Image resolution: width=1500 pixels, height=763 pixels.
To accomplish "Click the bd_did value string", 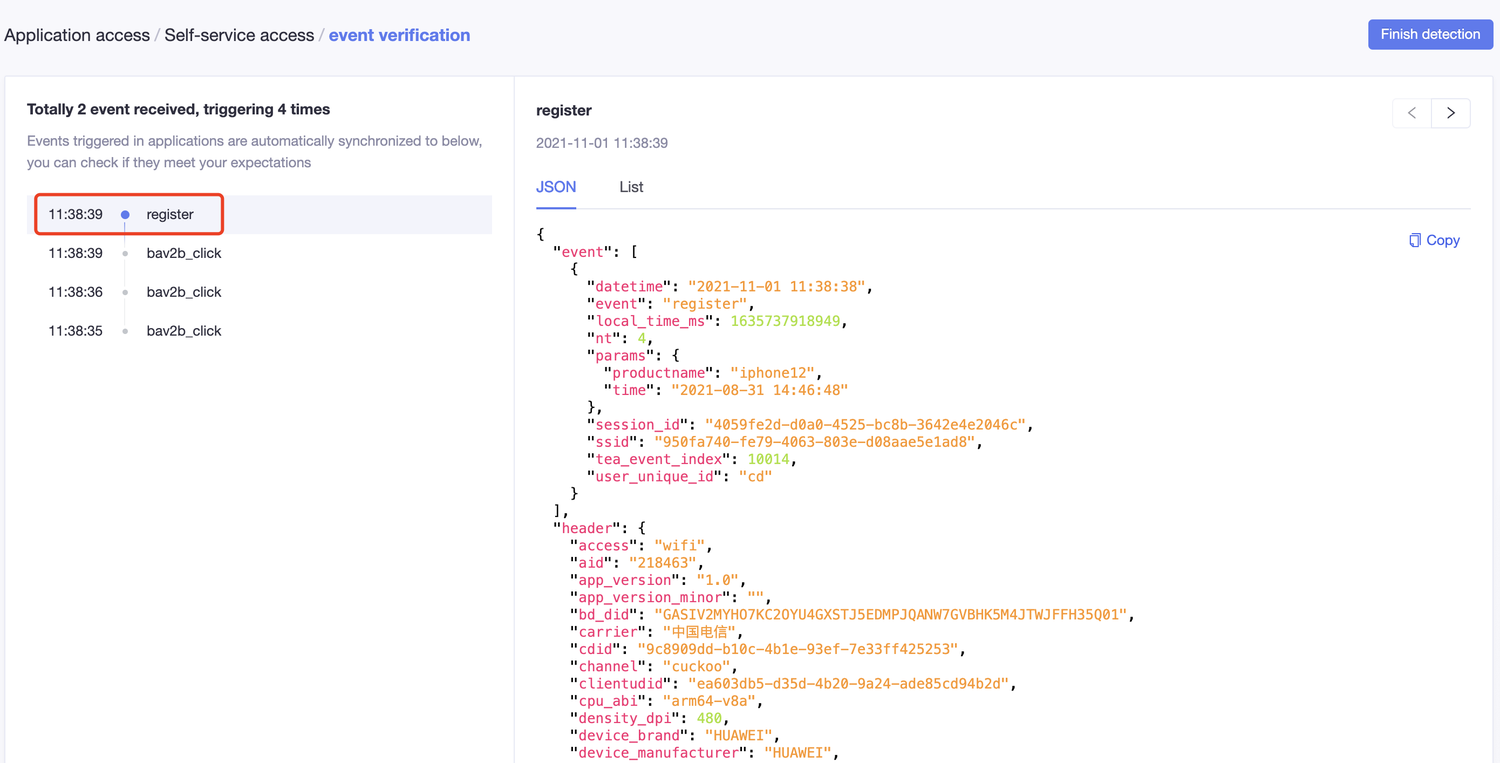I will click(890, 615).
